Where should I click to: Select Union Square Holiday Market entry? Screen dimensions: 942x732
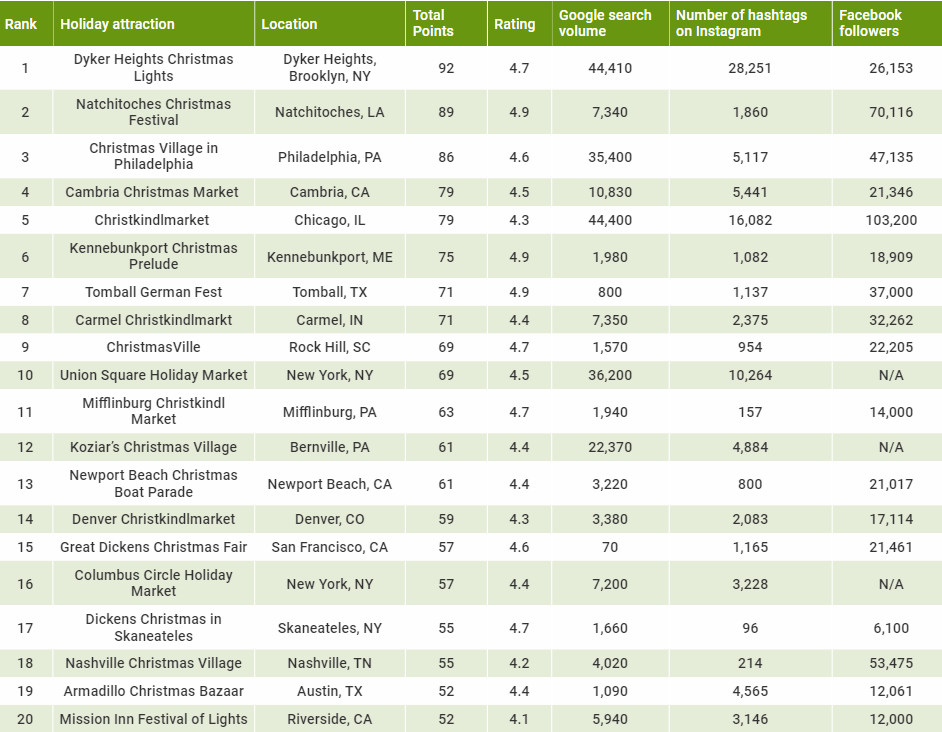pos(152,374)
